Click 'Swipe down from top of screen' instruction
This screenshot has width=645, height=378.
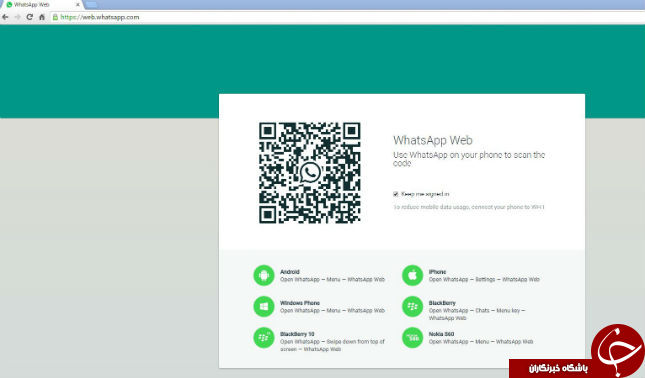332,345
